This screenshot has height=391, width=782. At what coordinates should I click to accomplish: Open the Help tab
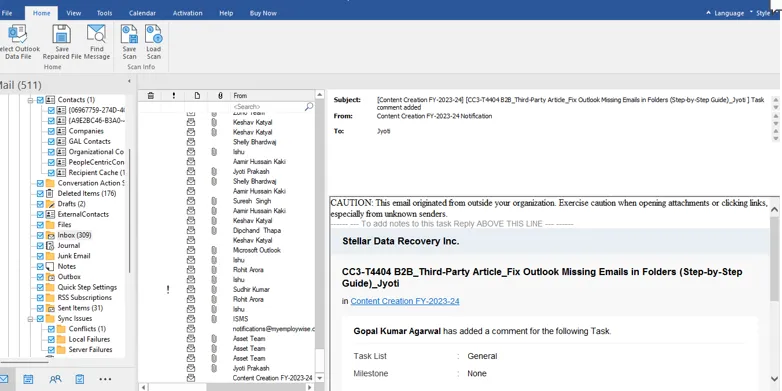pos(226,13)
